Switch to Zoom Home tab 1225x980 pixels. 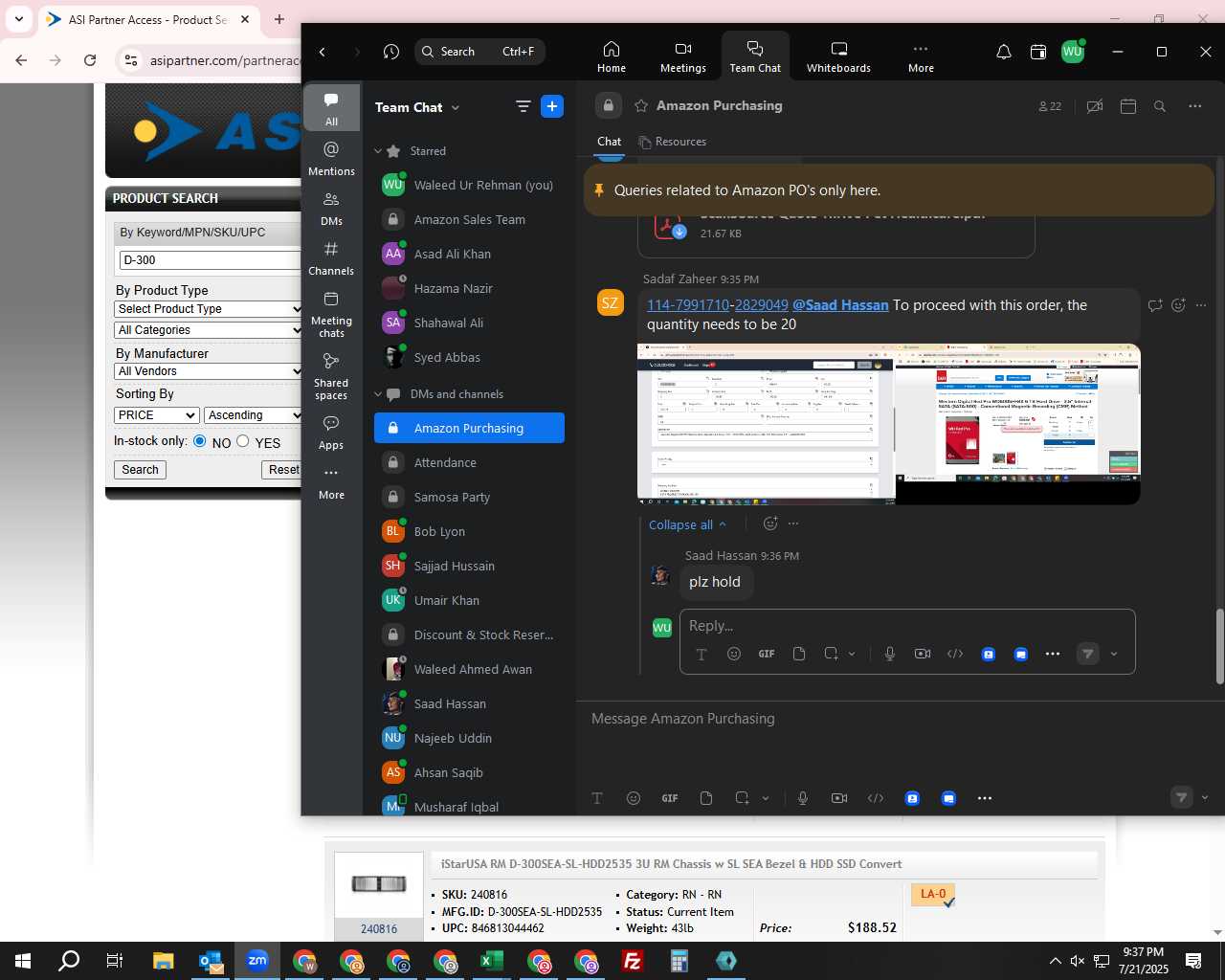[612, 56]
